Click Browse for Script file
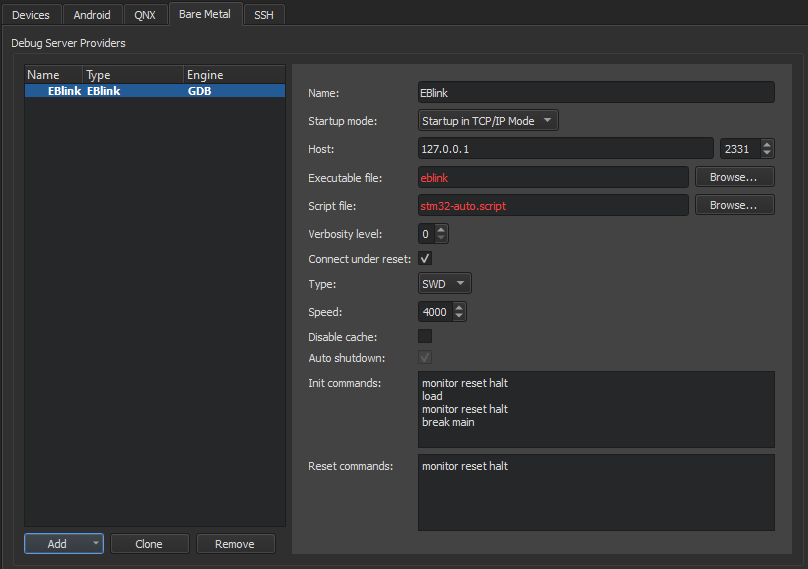The height and width of the screenshot is (569, 808). 734,205
